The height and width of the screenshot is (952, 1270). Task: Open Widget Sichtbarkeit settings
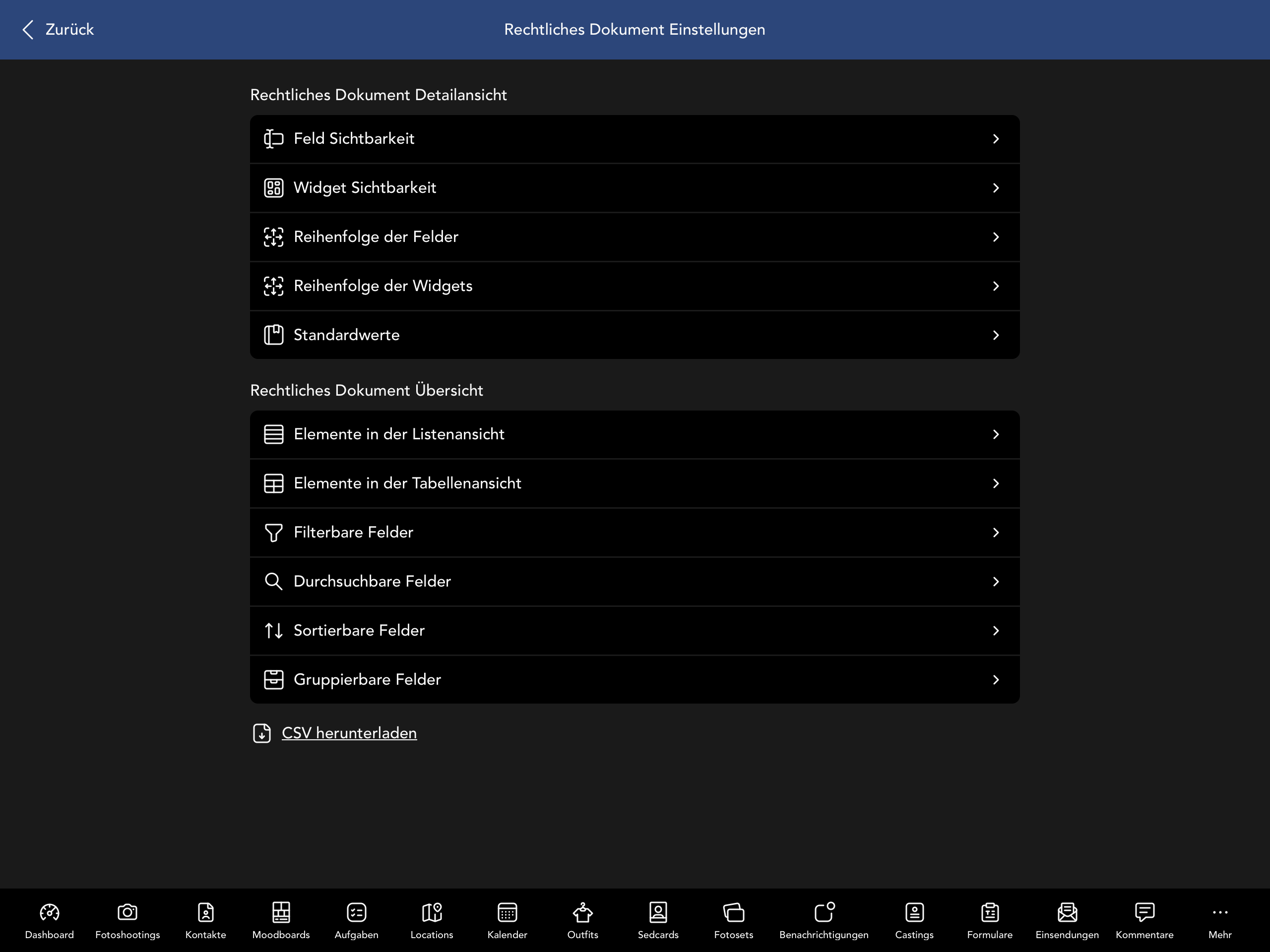635,187
